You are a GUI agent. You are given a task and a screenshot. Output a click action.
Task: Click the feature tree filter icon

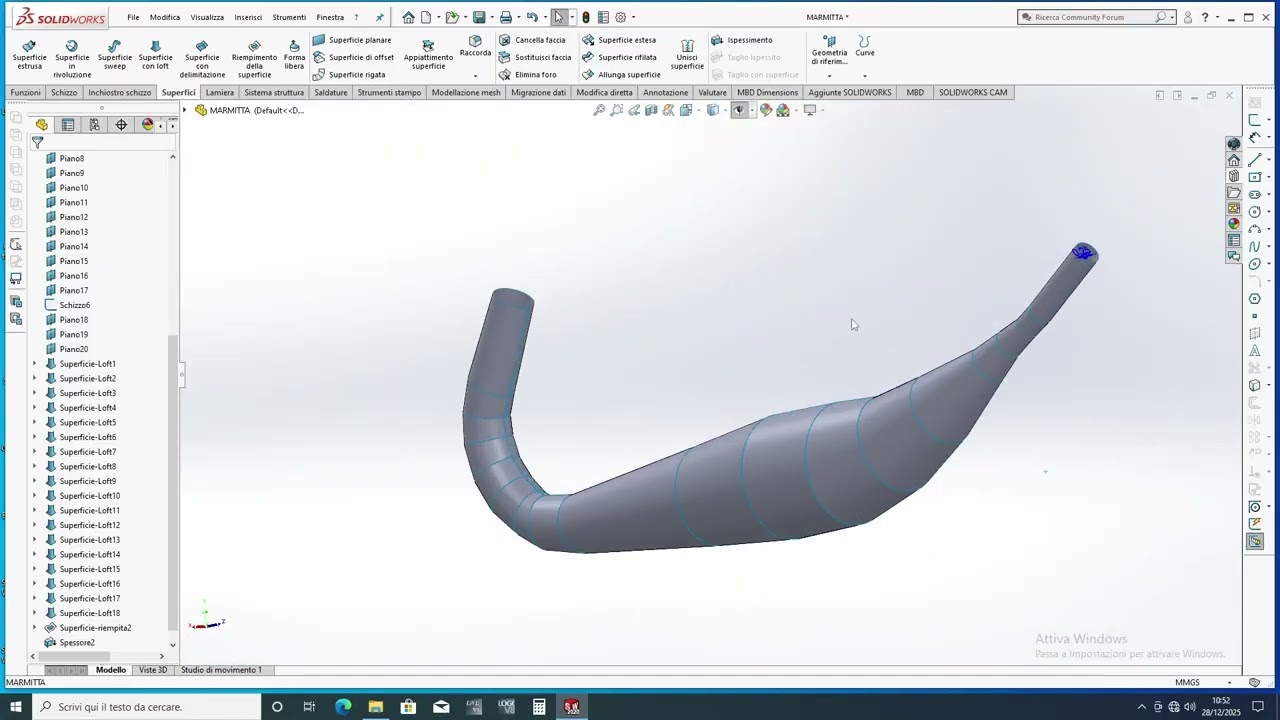tap(38, 142)
